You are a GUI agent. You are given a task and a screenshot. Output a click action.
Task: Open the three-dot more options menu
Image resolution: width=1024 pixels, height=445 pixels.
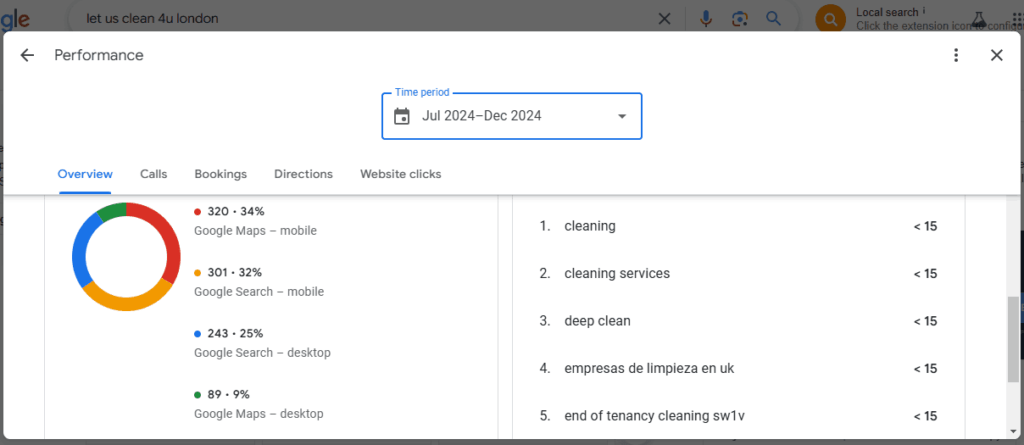click(956, 56)
